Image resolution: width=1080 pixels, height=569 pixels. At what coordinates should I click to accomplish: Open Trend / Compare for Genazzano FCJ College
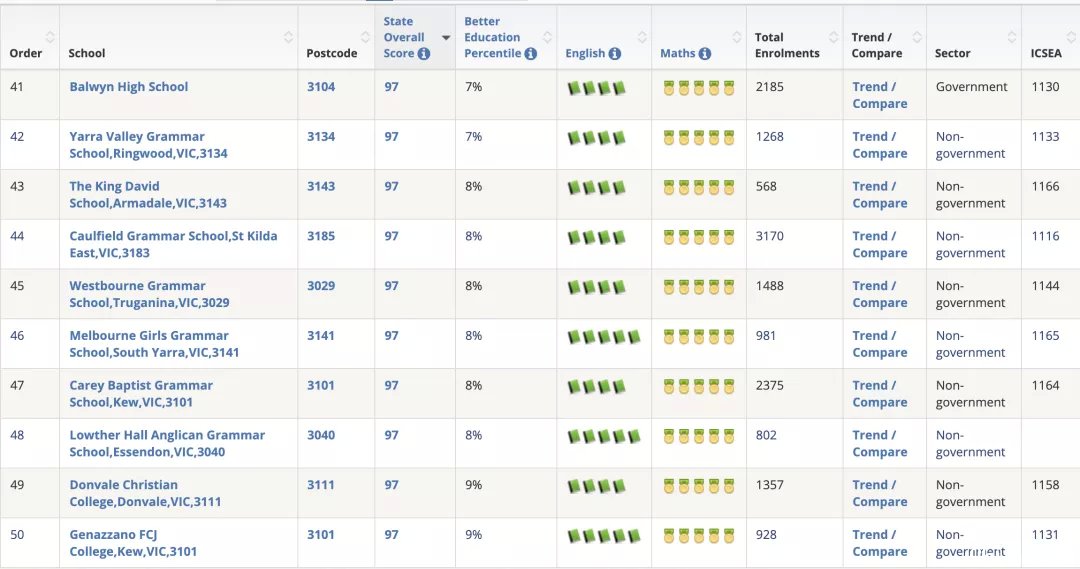click(880, 543)
